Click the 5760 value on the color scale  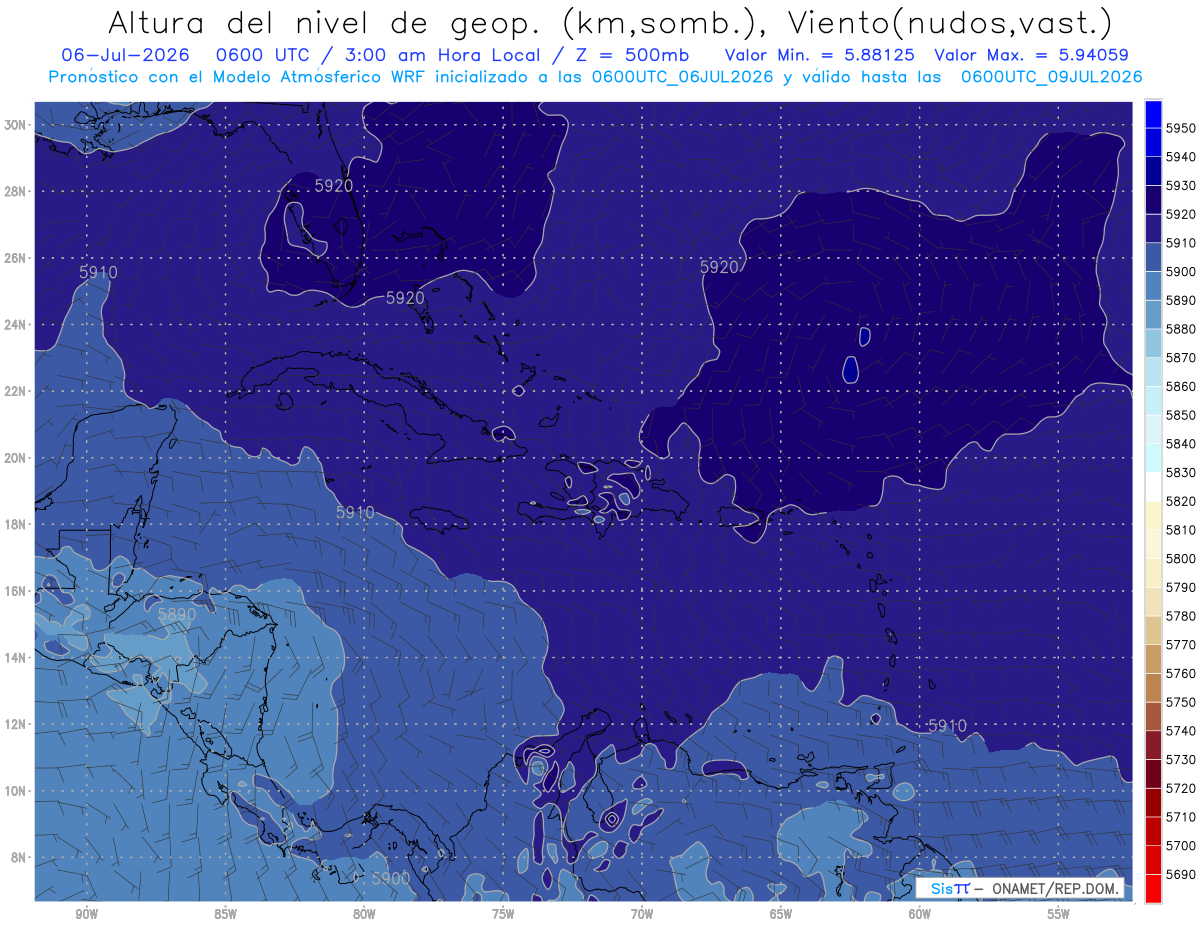pos(1180,673)
